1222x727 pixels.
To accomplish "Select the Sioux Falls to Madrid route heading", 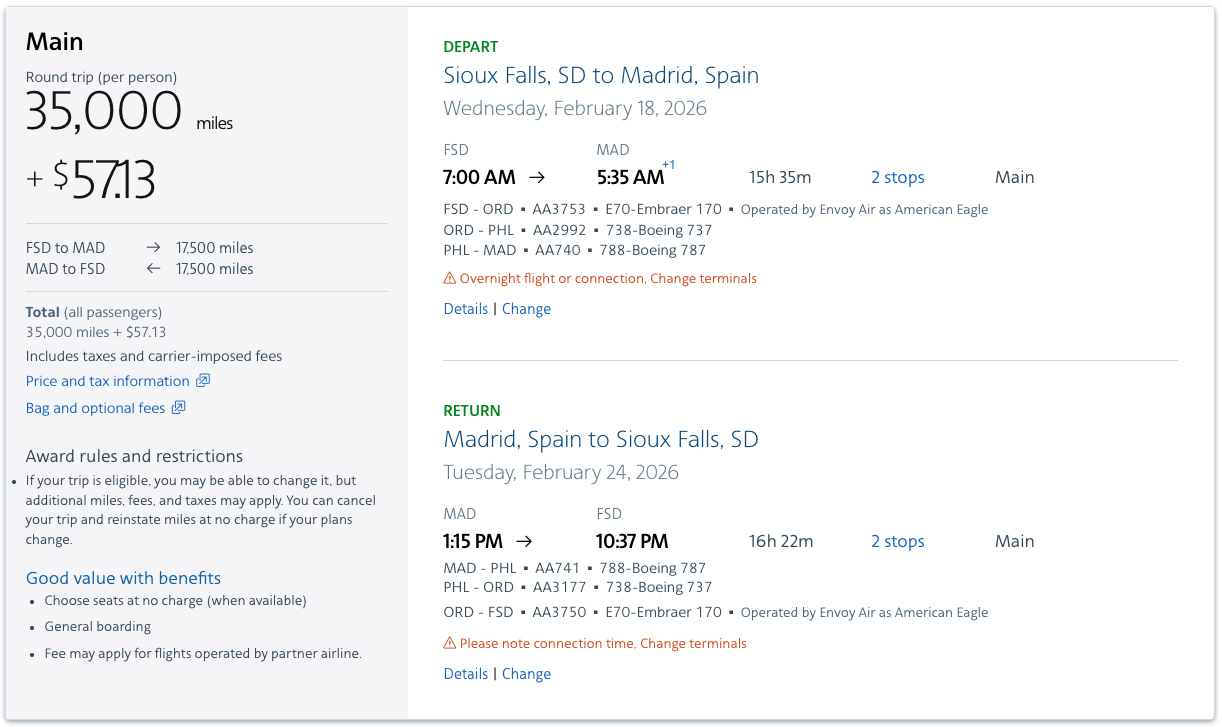I will (601, 74).
